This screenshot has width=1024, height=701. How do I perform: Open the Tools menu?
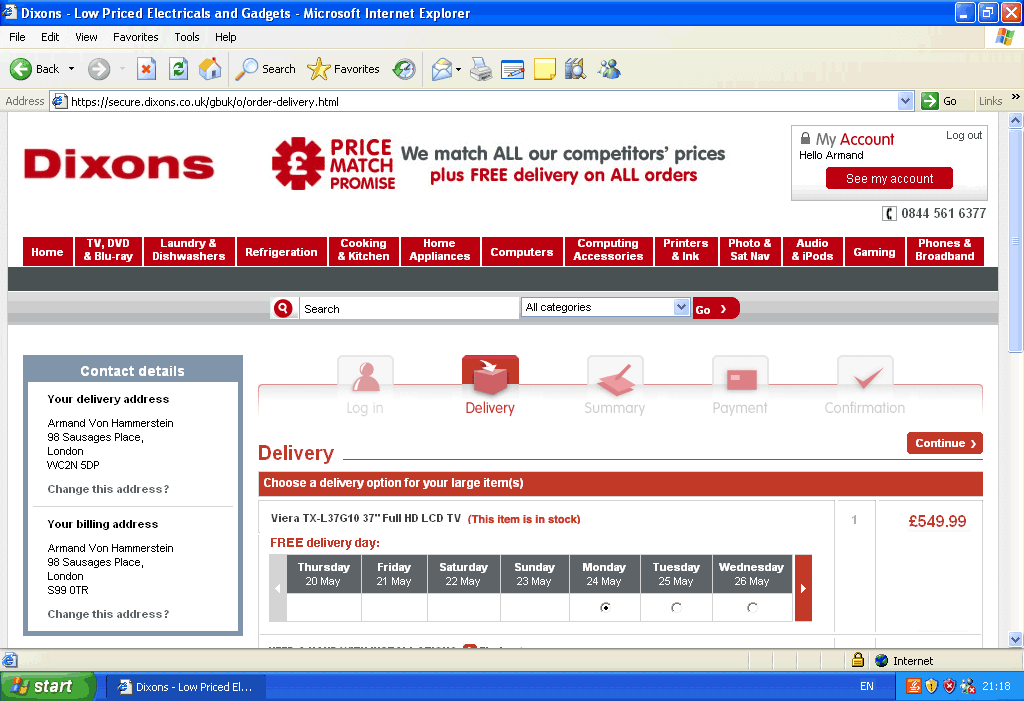[x=187, y=37]
